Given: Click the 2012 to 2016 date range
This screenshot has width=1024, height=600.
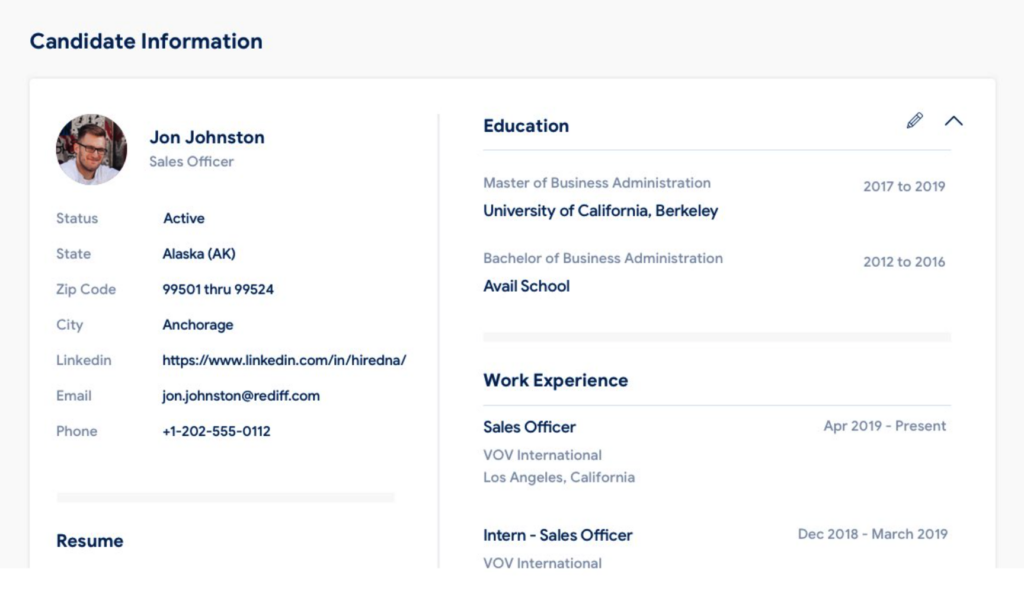Looking at the screenshot, I should 904,262.
